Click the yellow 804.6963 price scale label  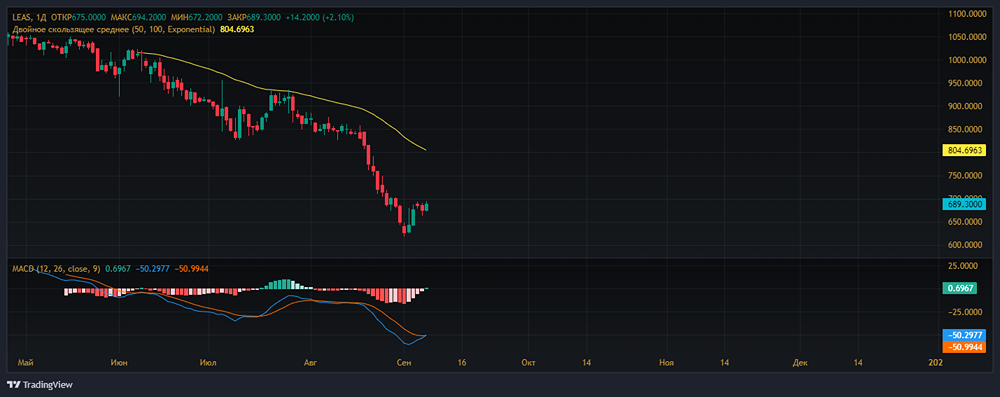[x=963, y=151]
